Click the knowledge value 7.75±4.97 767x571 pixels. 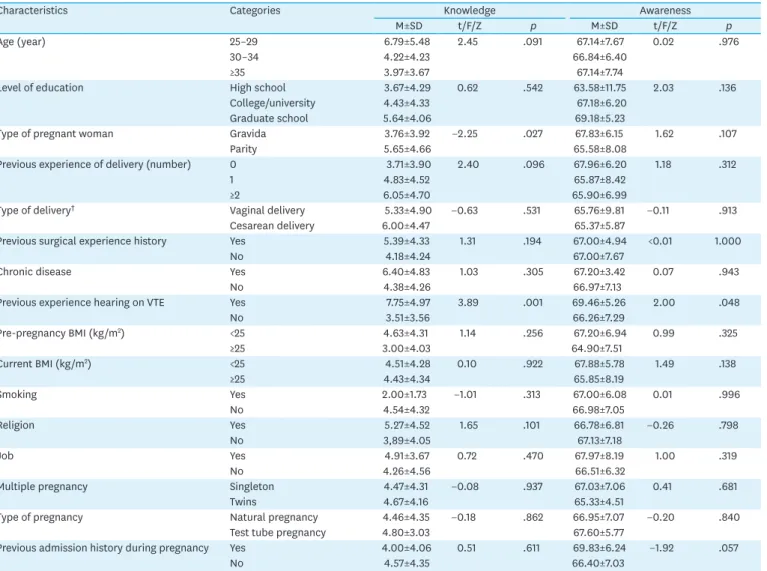point(407,302)
